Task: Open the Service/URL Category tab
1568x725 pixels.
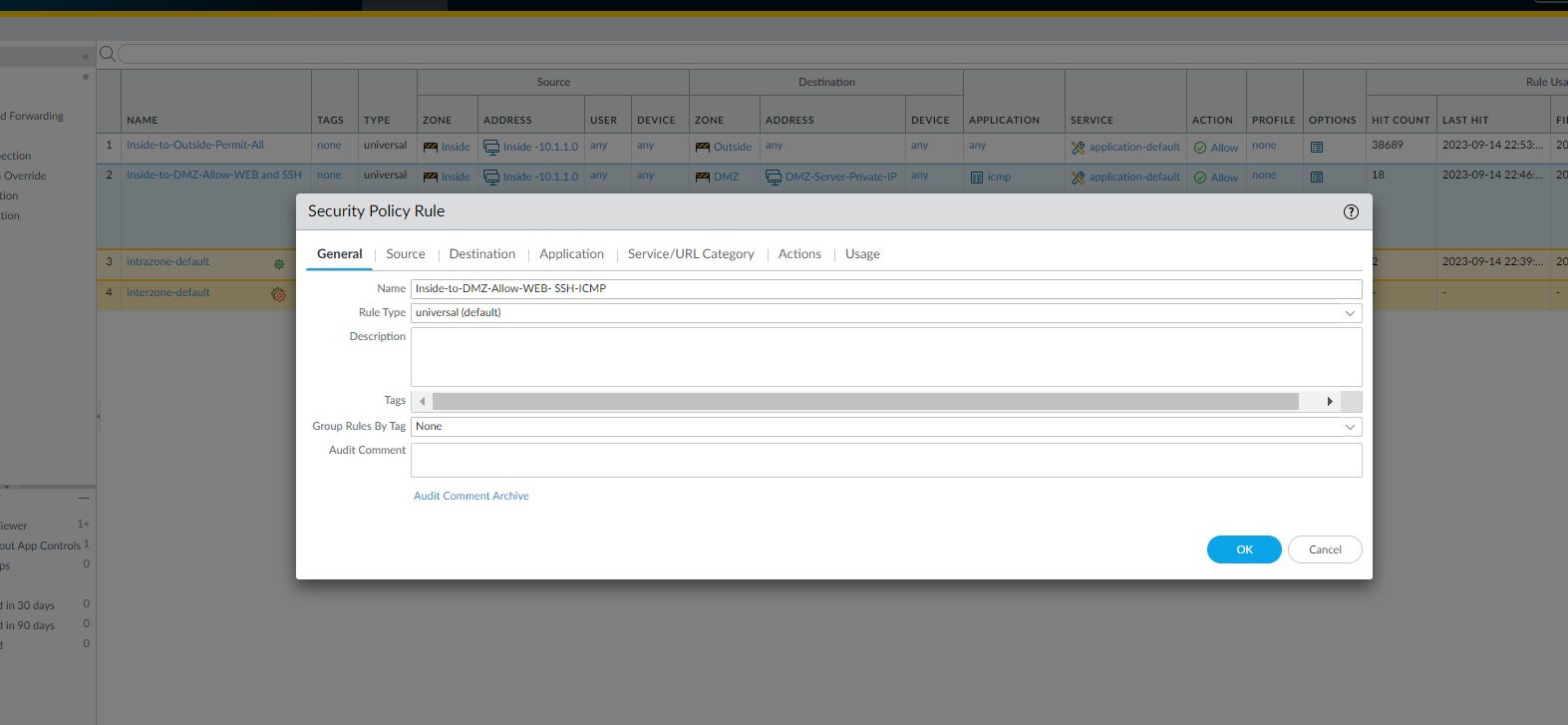Action: [691, 254]
